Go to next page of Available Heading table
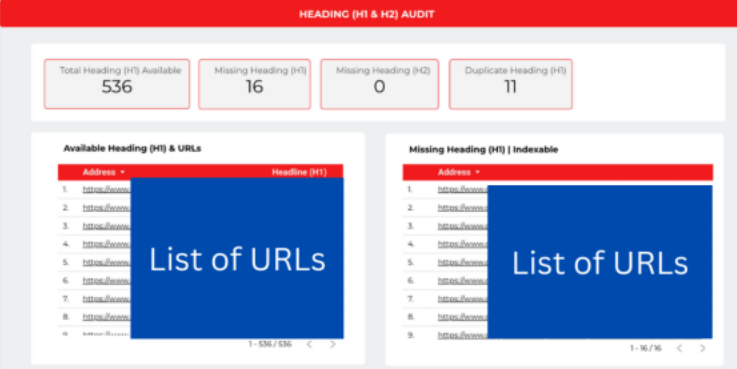Image resolution: width=737 pixels, height=369 pixels. click(x=333, y=344)
